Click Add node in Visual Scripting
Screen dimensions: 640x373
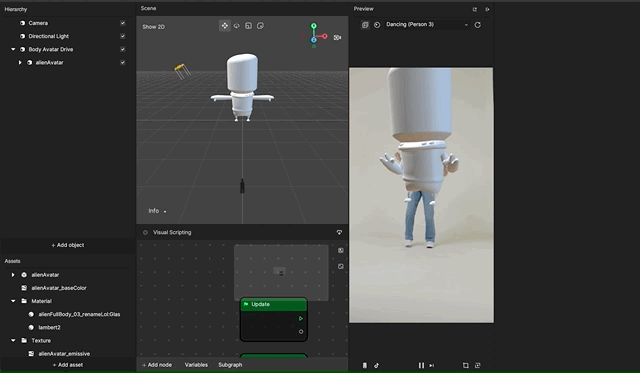pos(157,365)
